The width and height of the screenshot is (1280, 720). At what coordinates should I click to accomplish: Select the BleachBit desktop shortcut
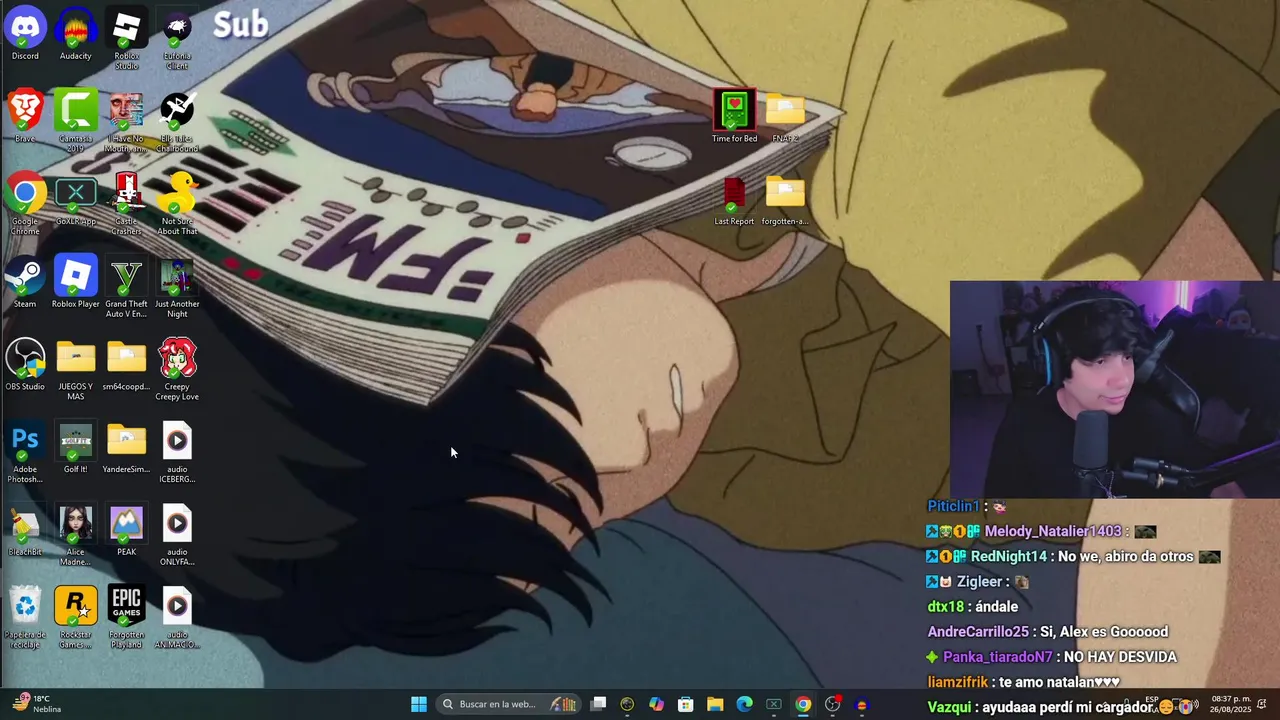coord(25,530)
